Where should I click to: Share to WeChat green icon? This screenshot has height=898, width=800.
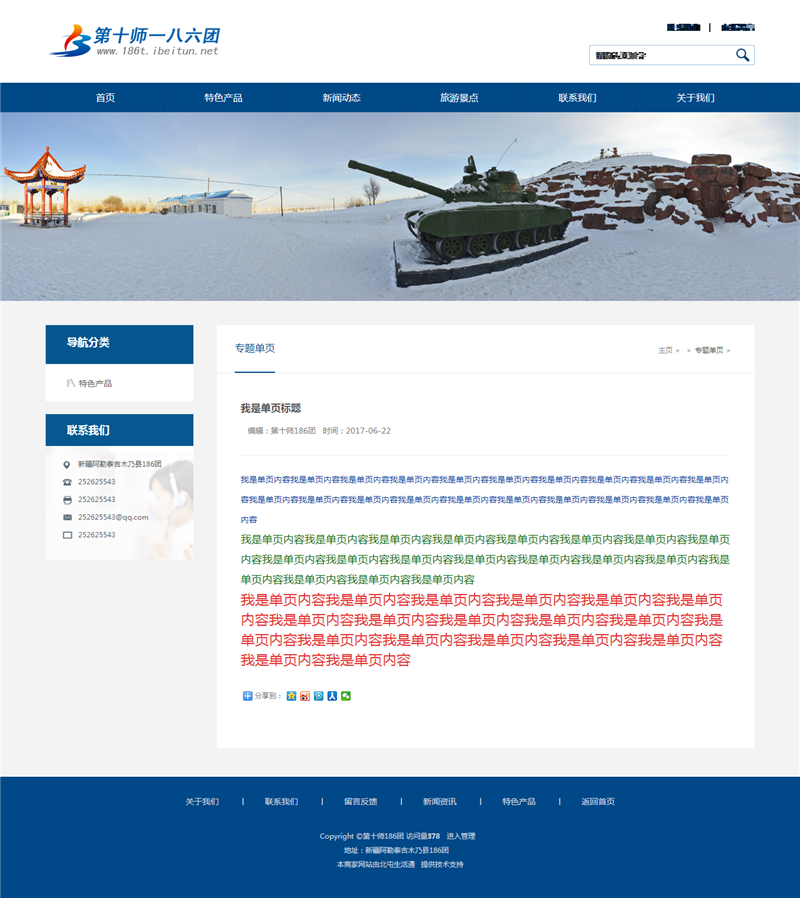(346, 696)
